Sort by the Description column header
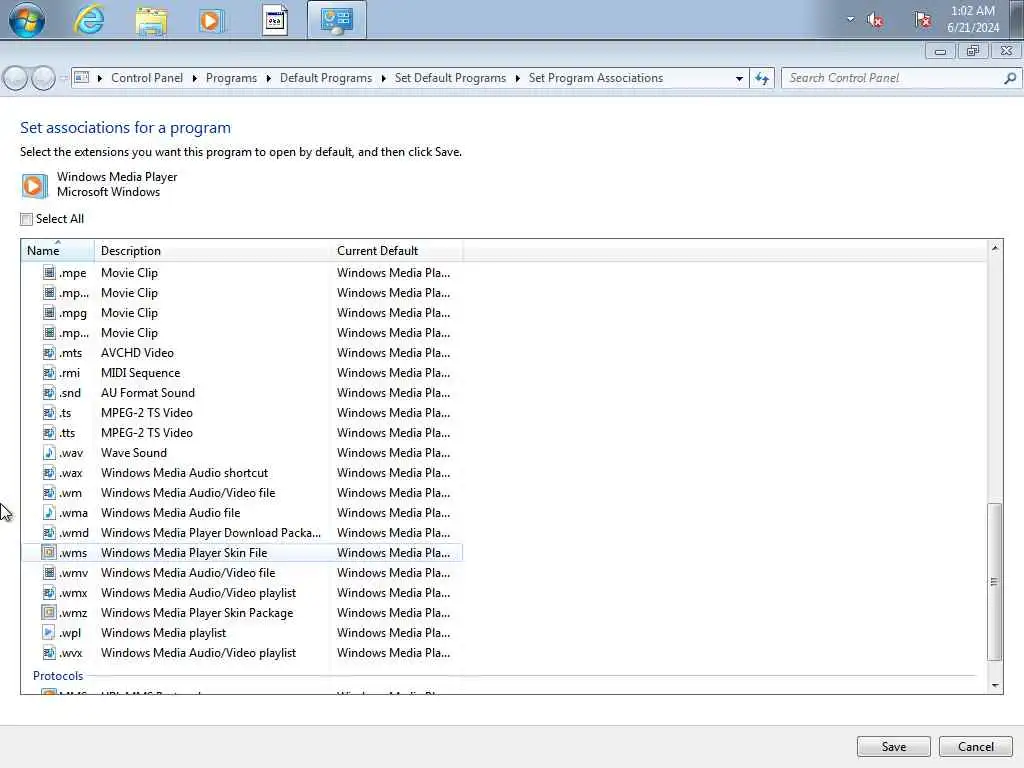1024x768 pixels. [x=213, y=251]
